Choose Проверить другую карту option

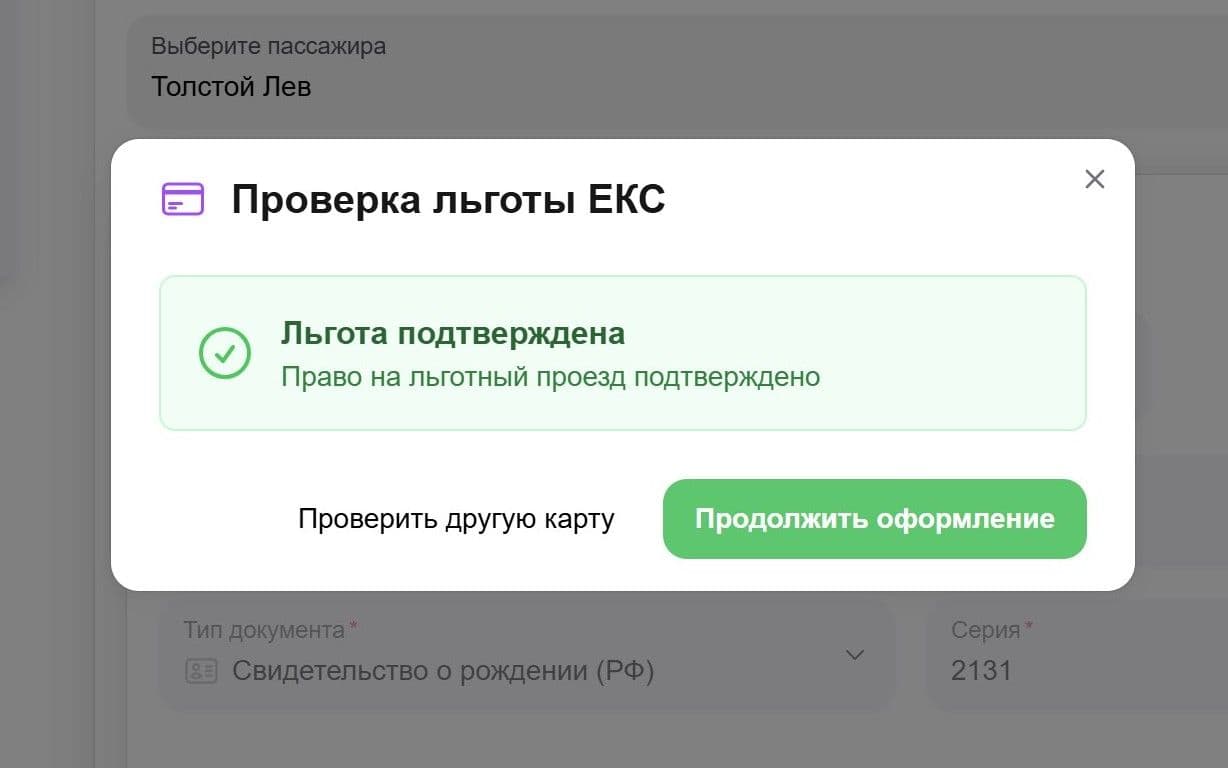(456, 519)
